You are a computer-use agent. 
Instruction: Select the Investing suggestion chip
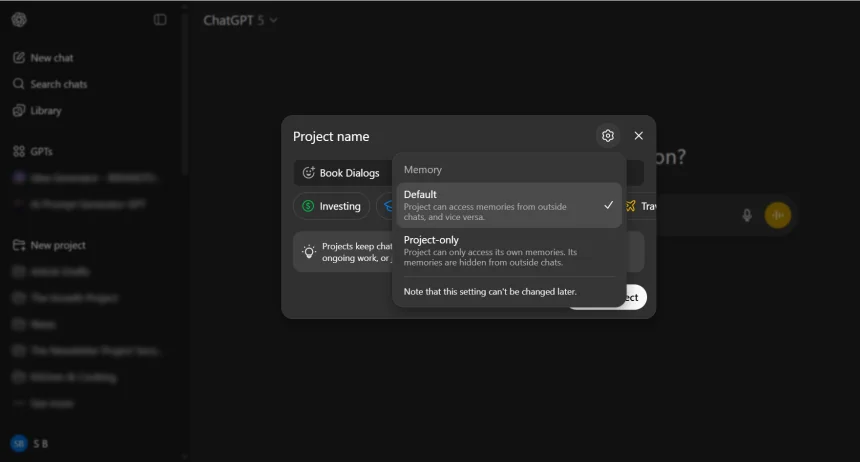pyautogui.click(x=331, y=206)
